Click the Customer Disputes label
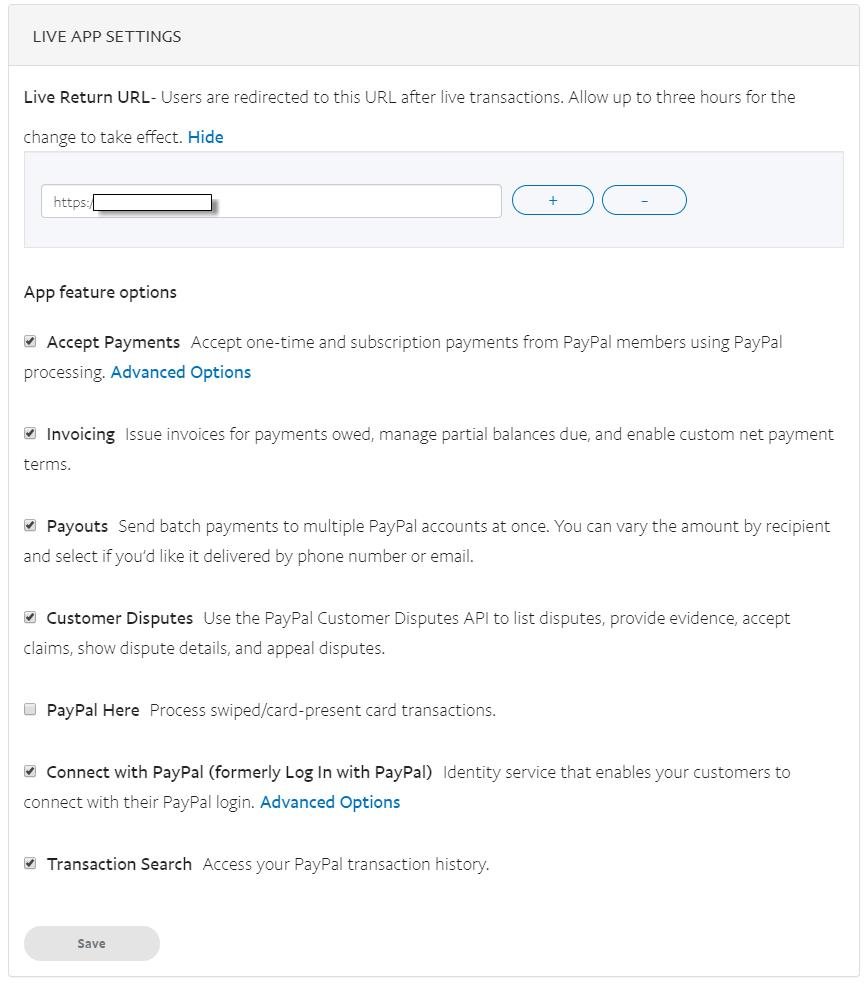 point(120,618)
